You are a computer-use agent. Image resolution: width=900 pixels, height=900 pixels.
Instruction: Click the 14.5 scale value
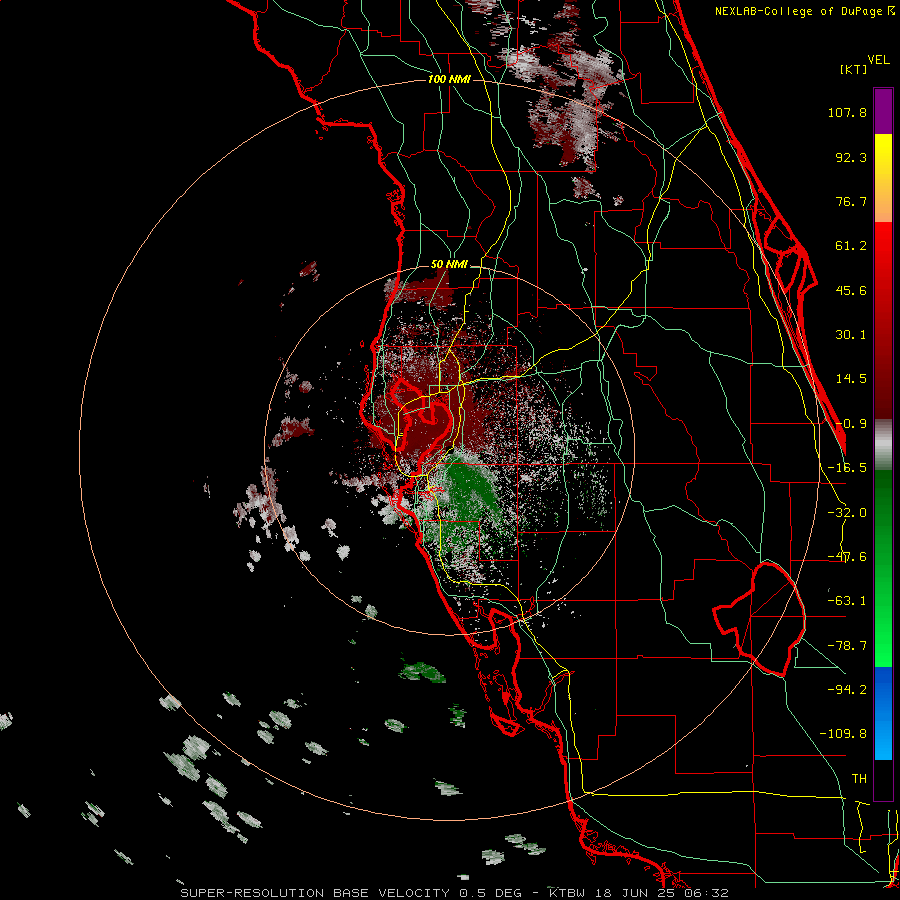851,379
